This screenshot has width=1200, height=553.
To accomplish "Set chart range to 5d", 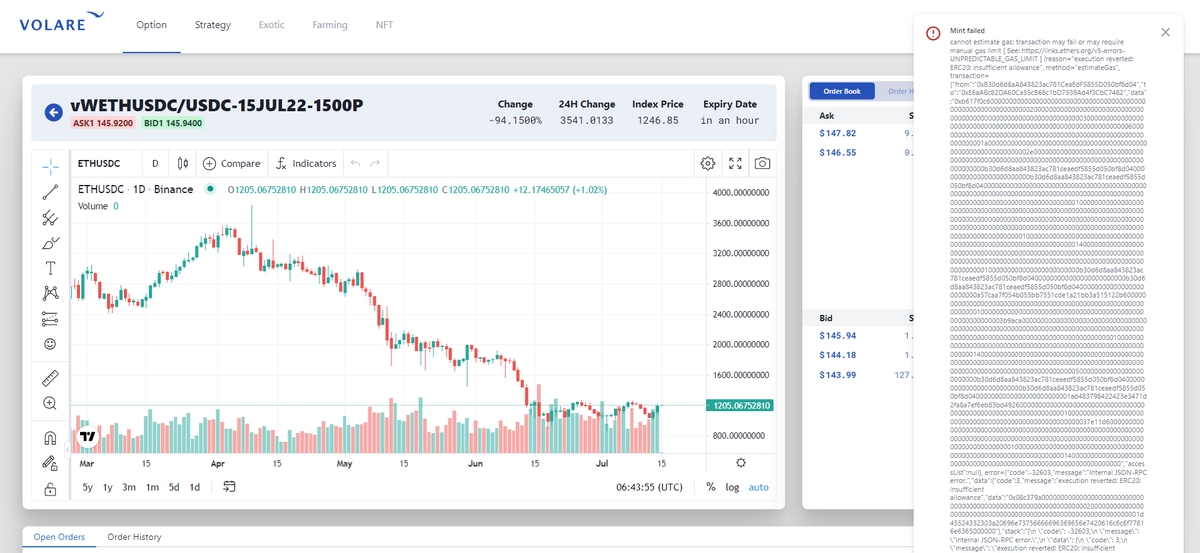I will coord(174,487).
